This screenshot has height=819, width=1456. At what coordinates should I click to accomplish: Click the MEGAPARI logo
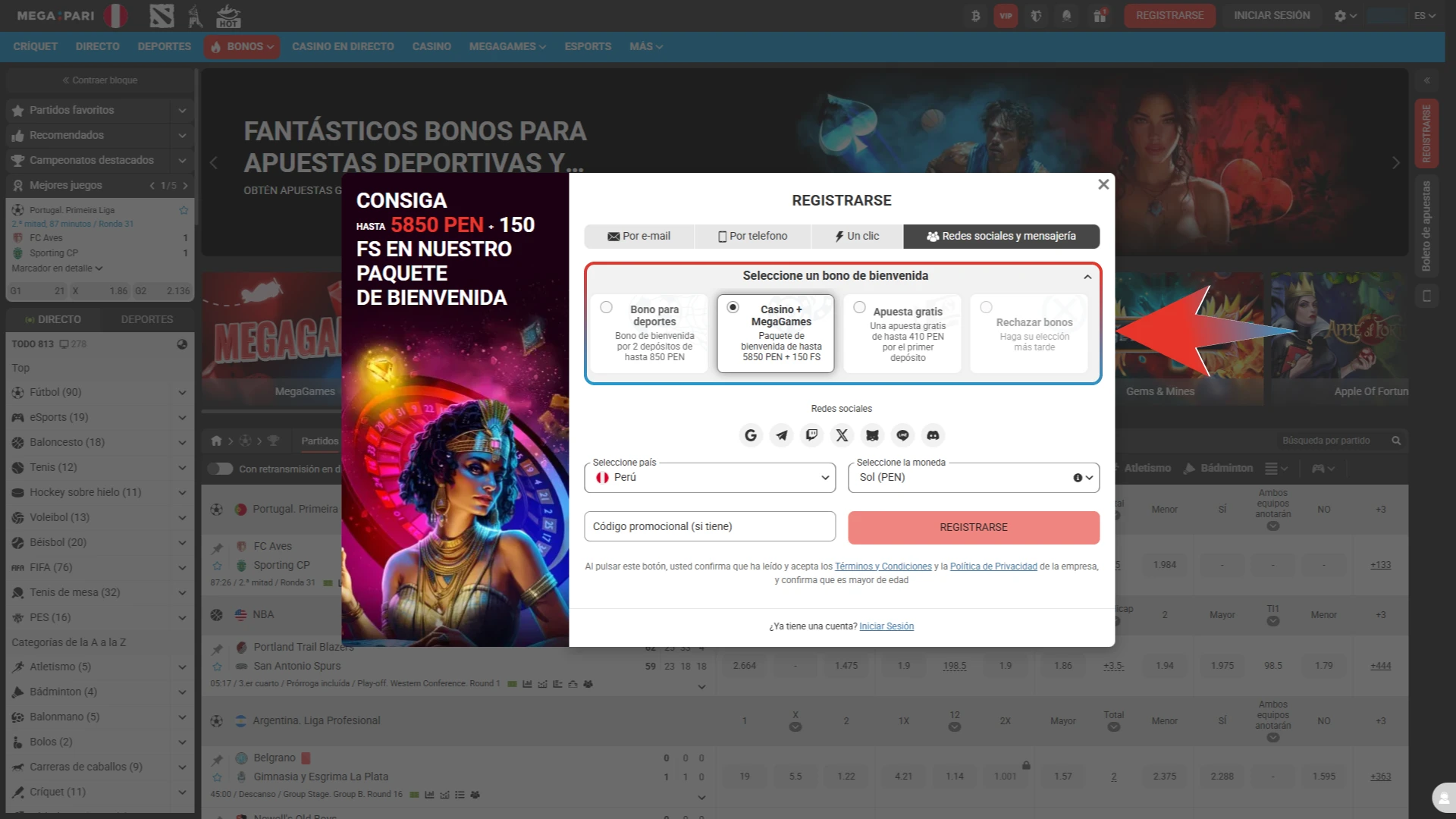(55, 16)
